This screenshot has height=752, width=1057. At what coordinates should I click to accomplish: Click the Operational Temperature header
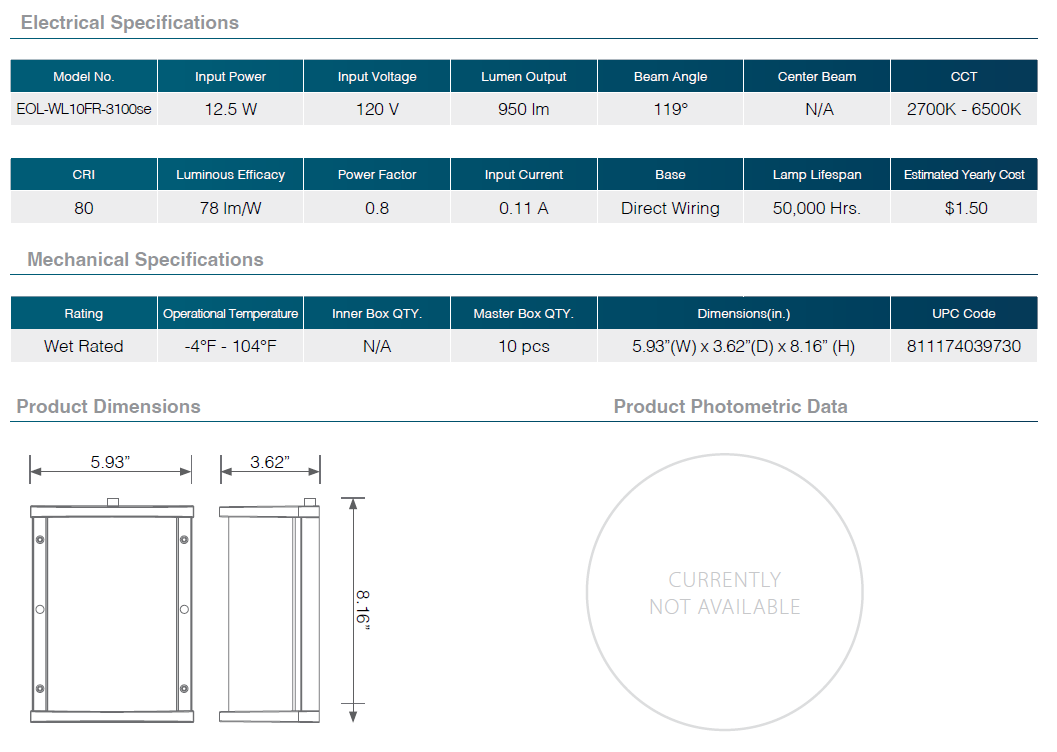231,314
